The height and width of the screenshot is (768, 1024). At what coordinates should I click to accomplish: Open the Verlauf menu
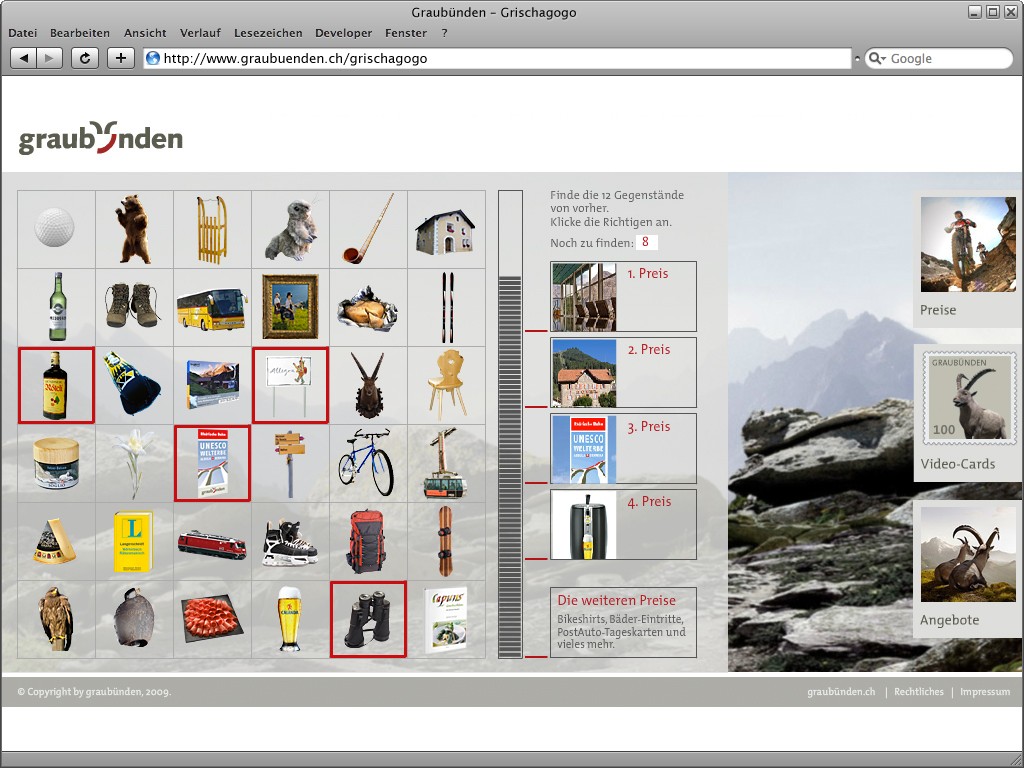point(200,33)
